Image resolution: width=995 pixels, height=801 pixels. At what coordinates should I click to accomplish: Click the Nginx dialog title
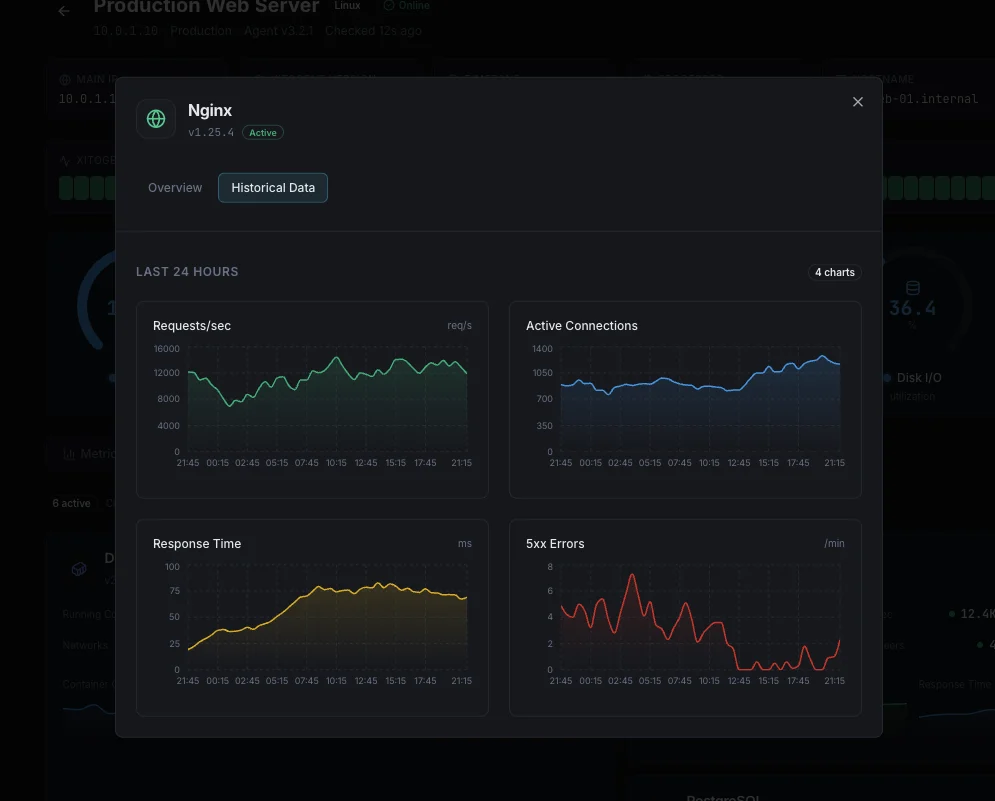[210, 110]
